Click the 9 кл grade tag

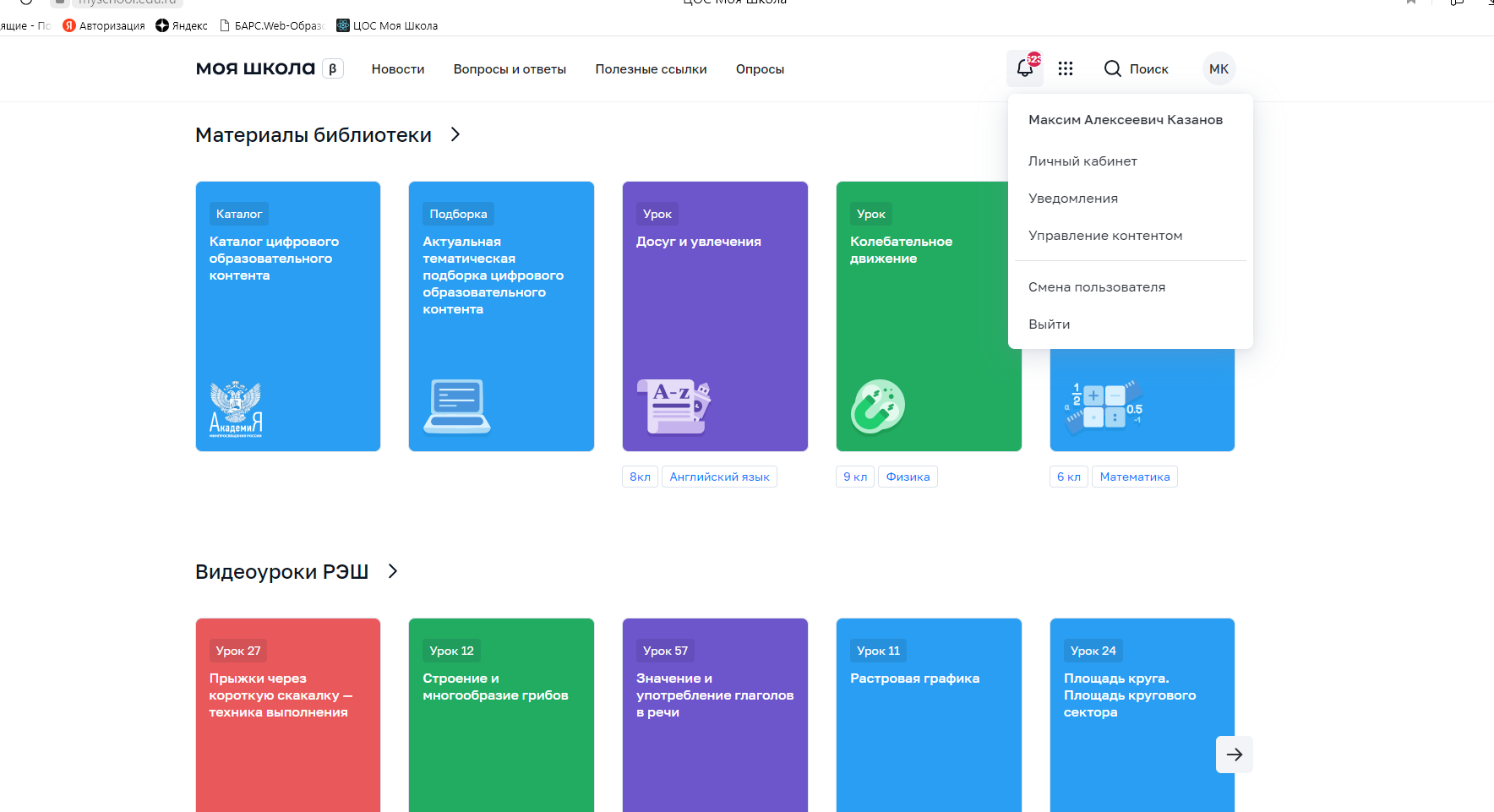point(855,477)
